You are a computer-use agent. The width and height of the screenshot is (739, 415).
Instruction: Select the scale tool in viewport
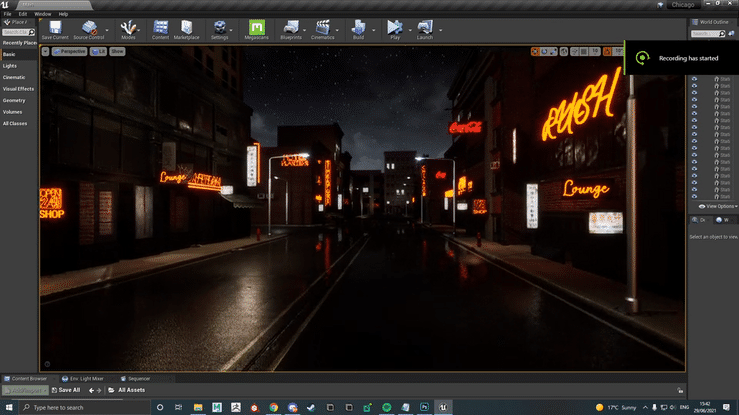(553, 51)
